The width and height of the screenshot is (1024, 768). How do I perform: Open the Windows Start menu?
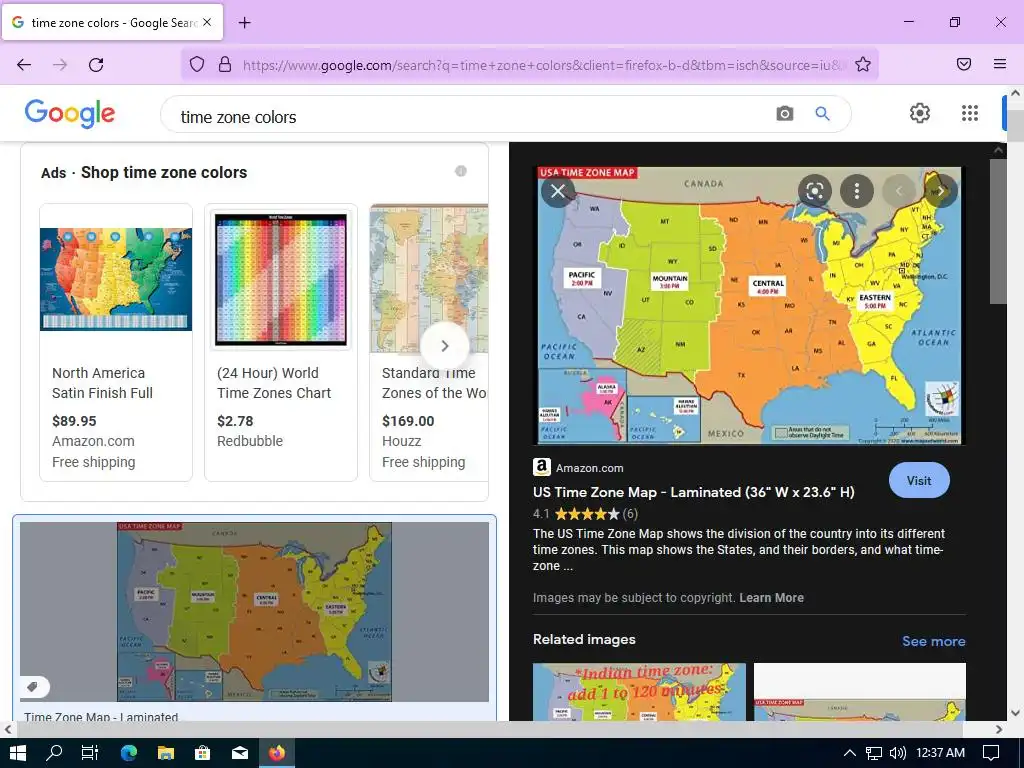(x=18, y=752)
